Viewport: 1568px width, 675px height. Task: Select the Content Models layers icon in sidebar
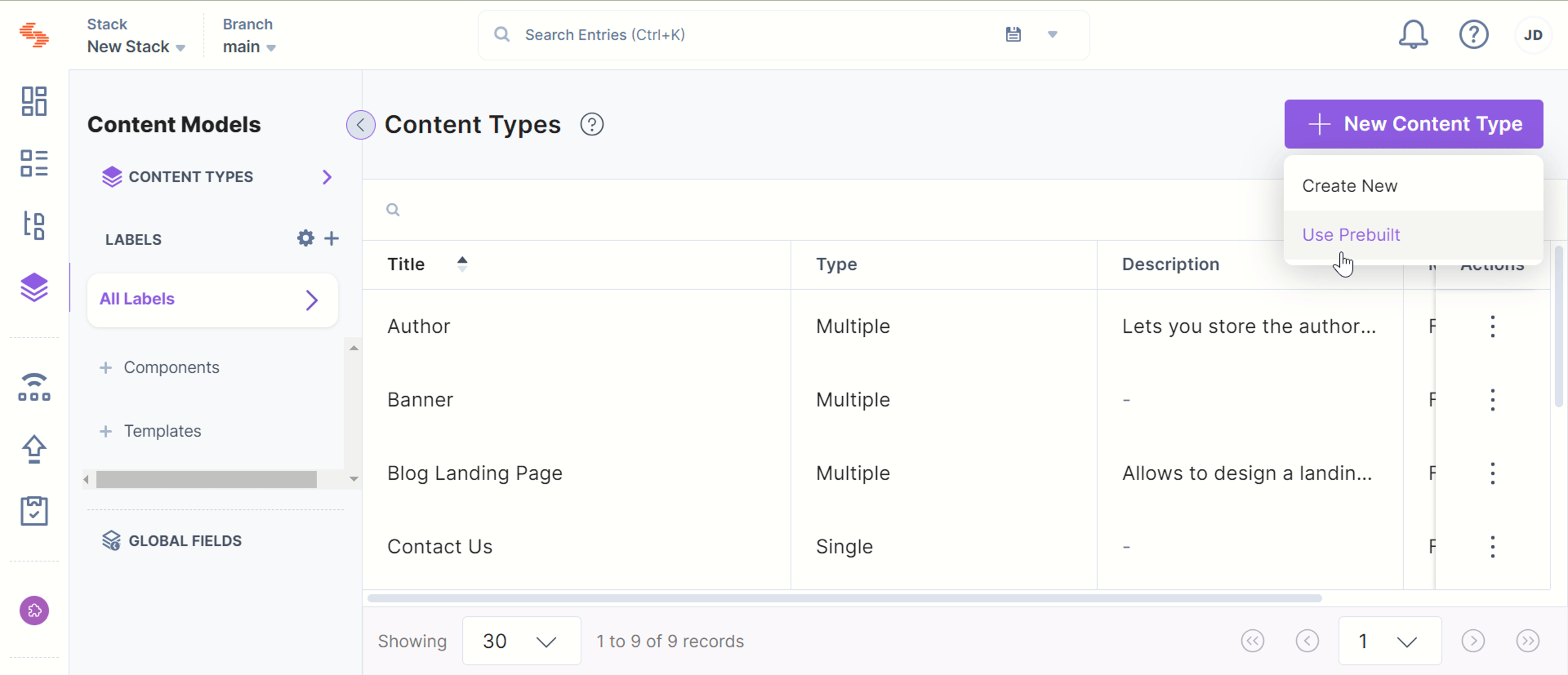coord(34,287)
